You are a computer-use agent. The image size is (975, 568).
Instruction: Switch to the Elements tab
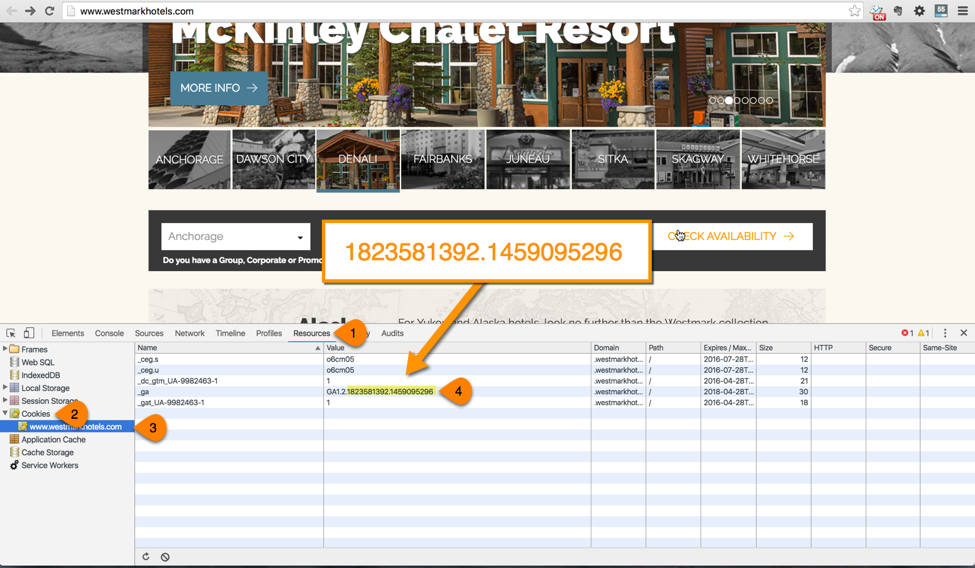(x=68, y=333)
